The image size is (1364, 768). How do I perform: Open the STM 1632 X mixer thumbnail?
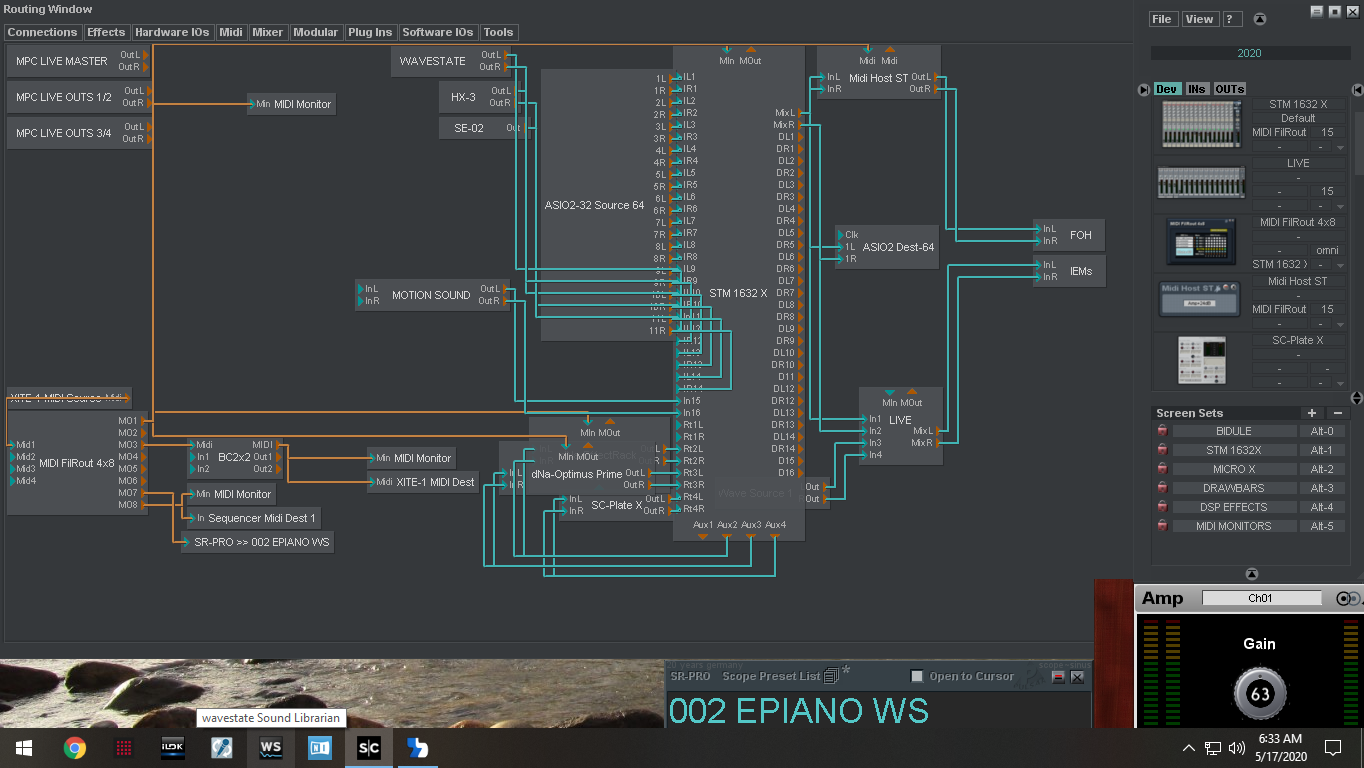(x=1201, y=124)
